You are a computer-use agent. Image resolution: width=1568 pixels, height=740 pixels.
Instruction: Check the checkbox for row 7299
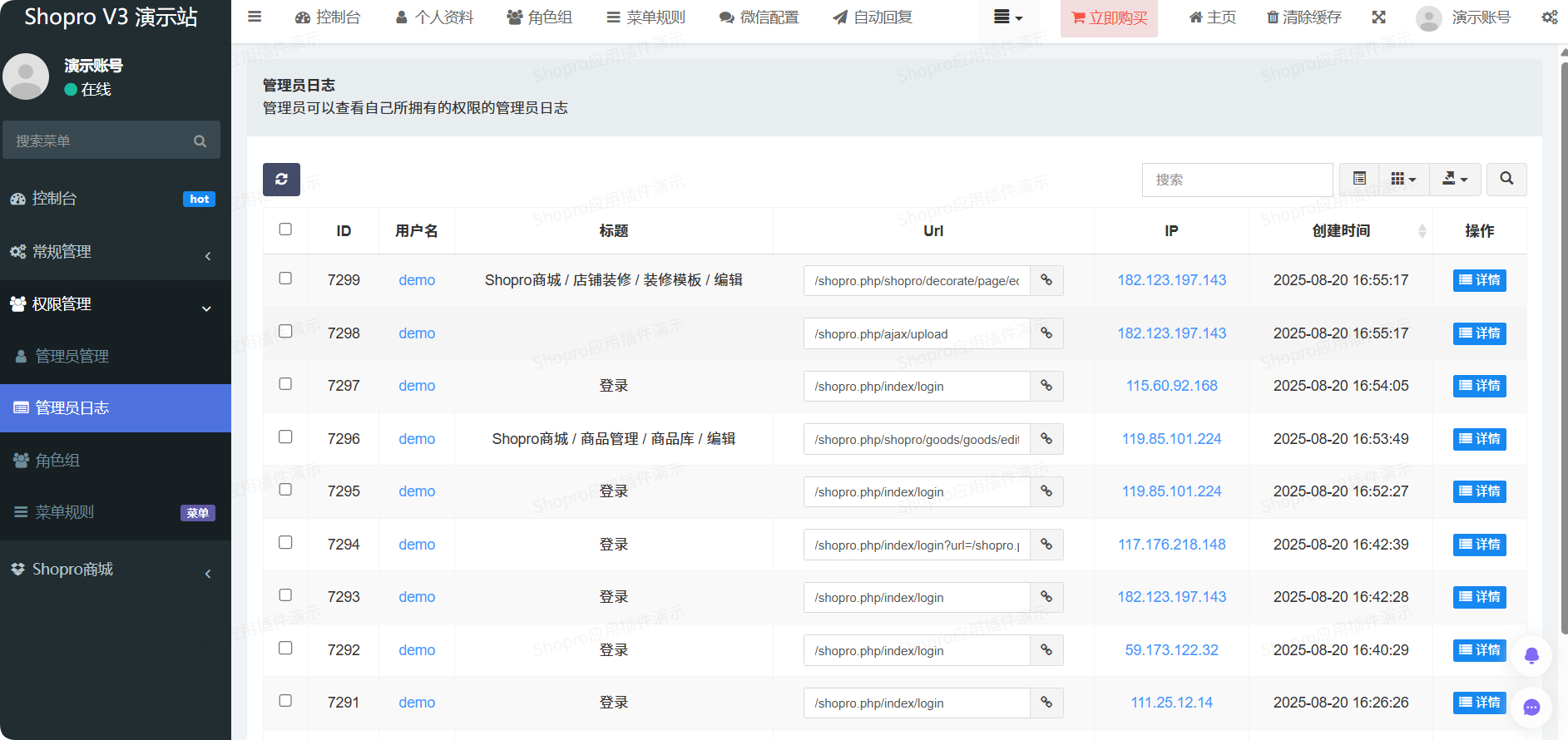pos(285,279)
